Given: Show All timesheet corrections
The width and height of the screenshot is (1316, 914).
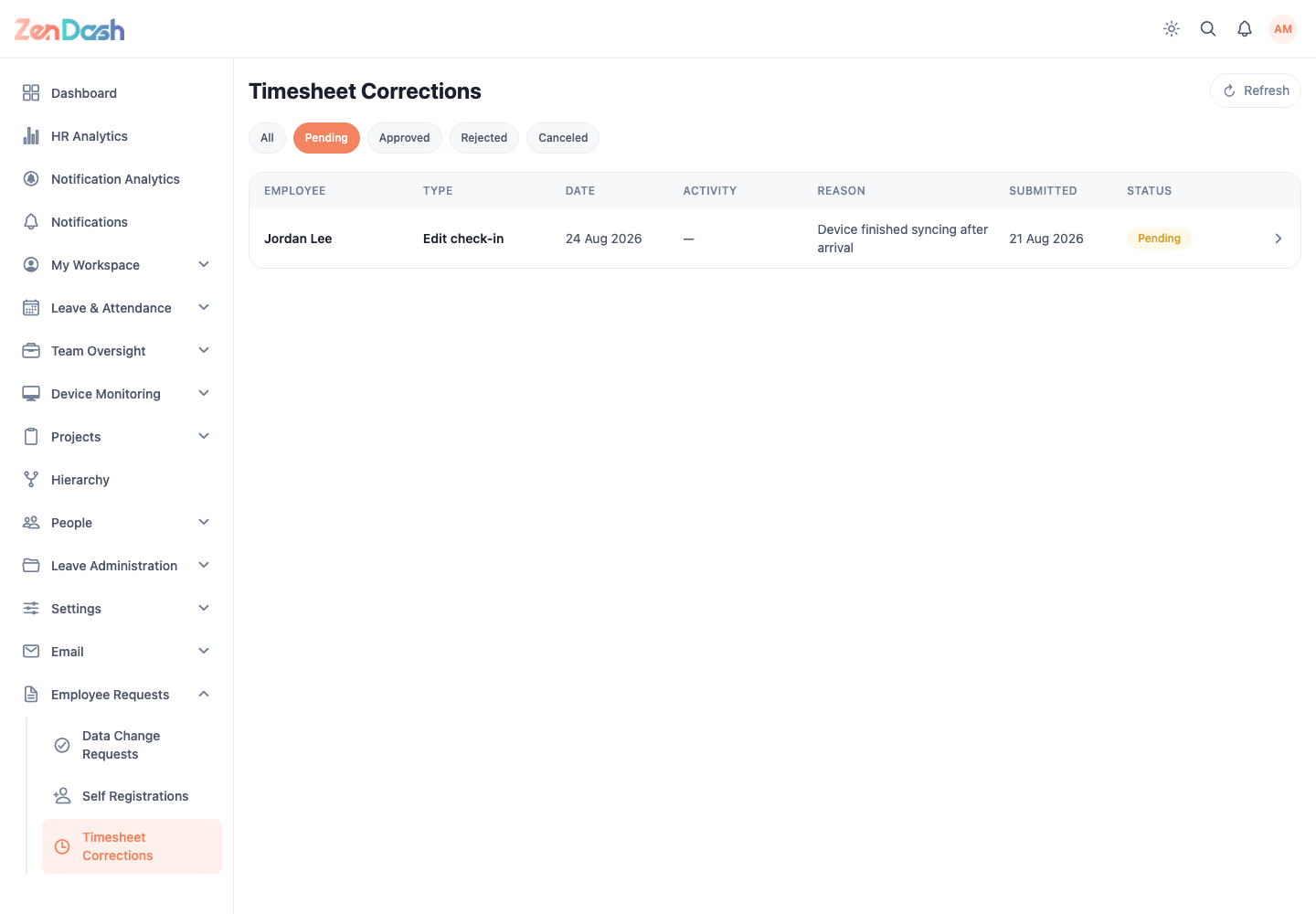Looking at the screenshot, I should 267,138.
